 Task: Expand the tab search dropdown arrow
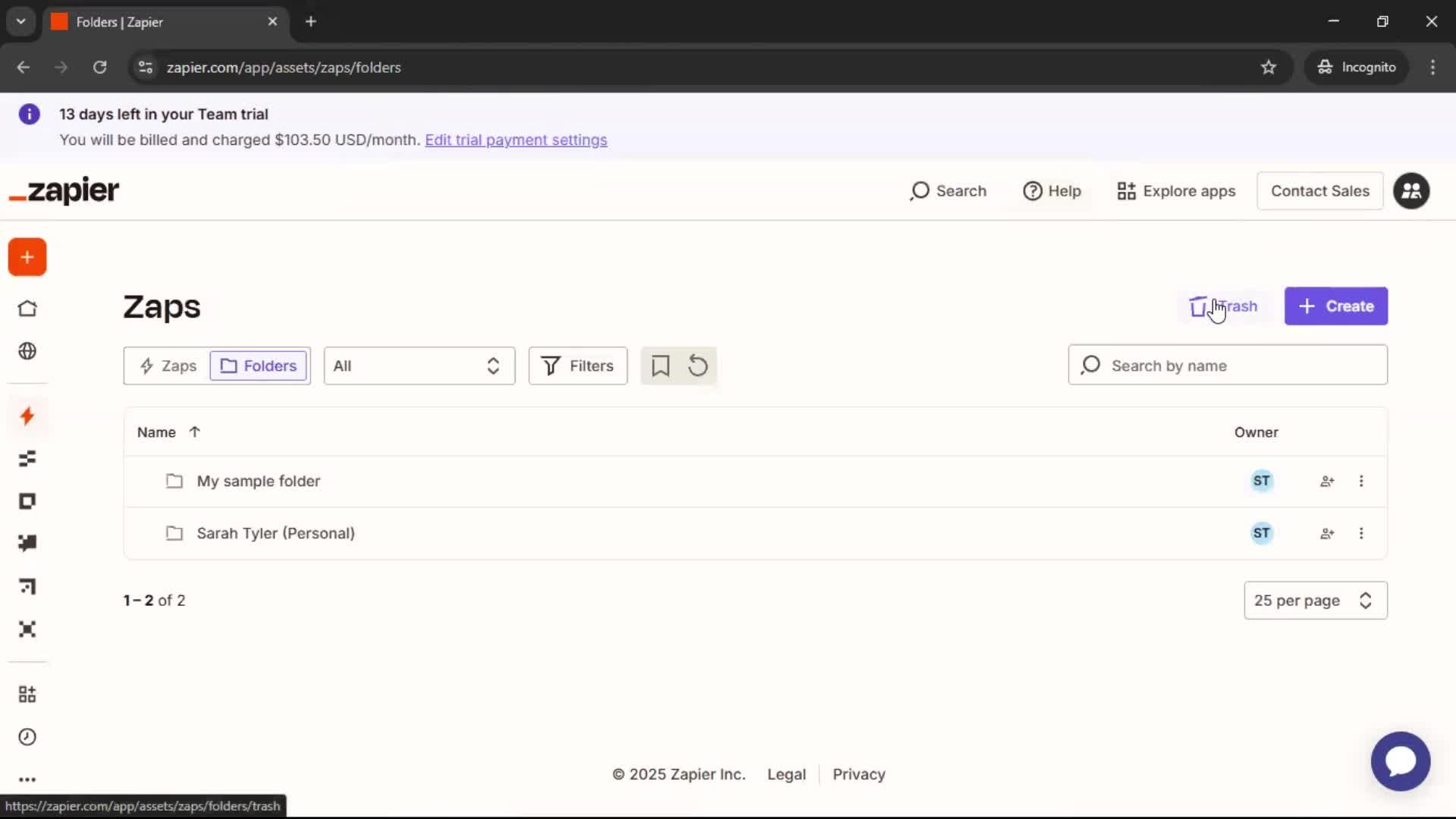[21, 21]
